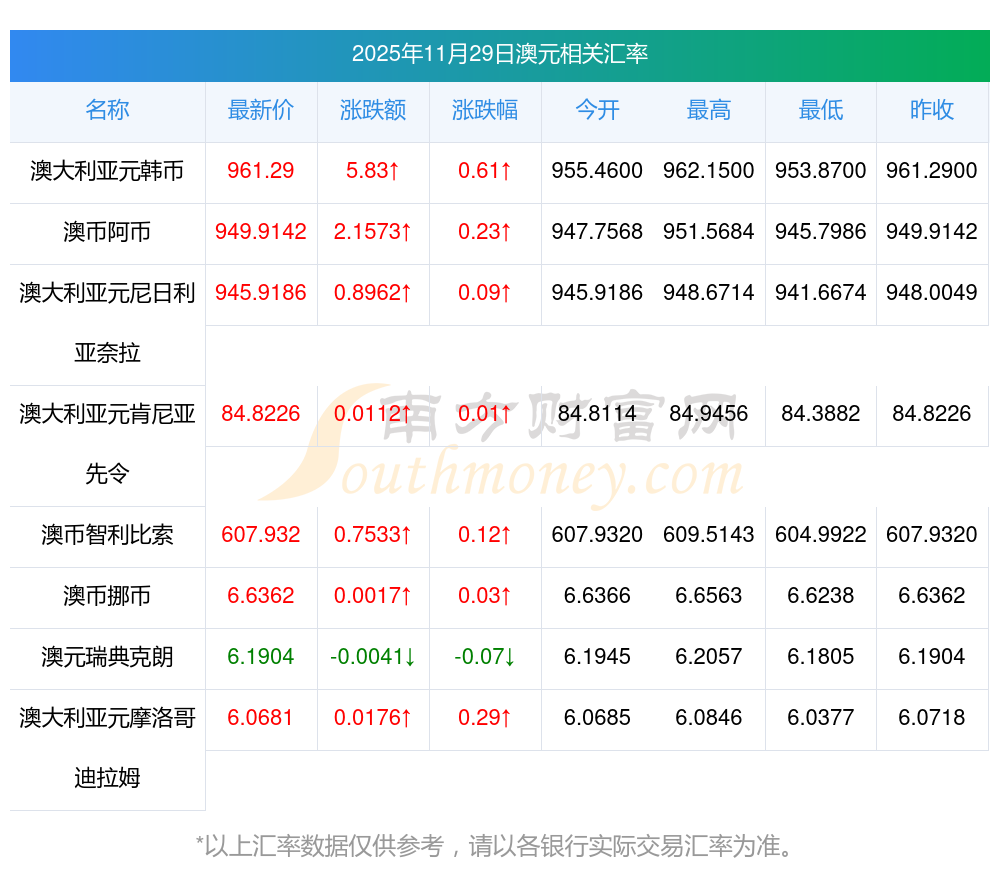
Task: Click the 涨跌额 column header
Action: [373, 111]
